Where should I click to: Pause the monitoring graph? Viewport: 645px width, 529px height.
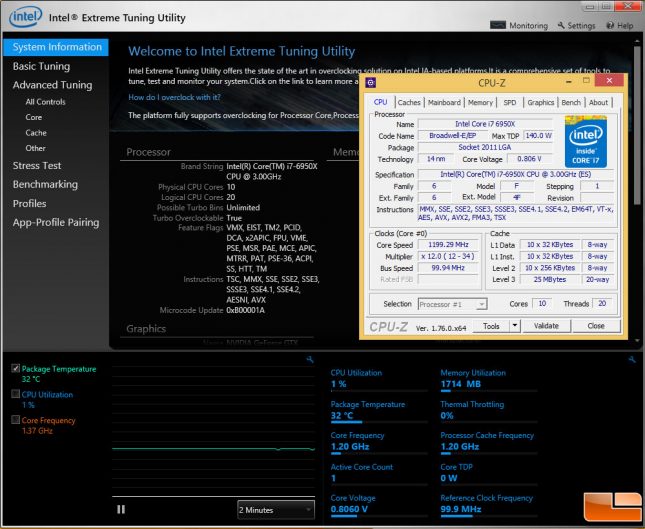121,509
